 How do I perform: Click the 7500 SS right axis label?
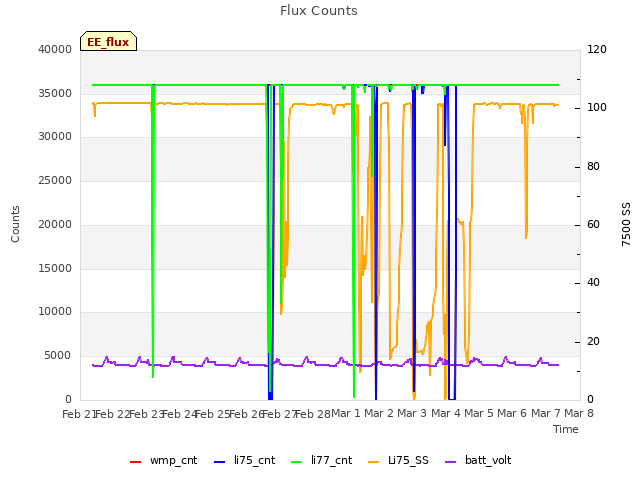point(626,224)
